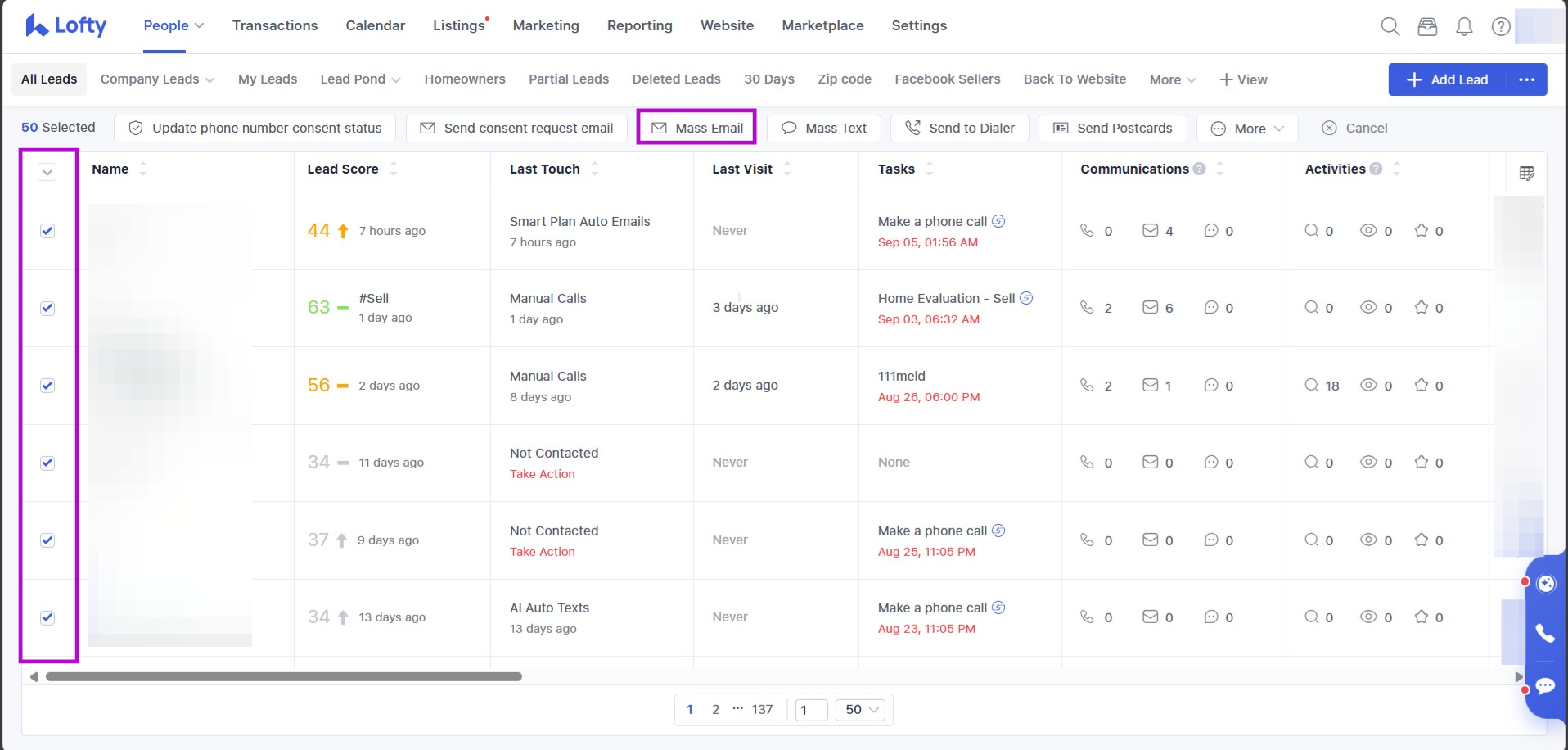
Task: Switch to the Homeowners tab
Action: [464, 79]
